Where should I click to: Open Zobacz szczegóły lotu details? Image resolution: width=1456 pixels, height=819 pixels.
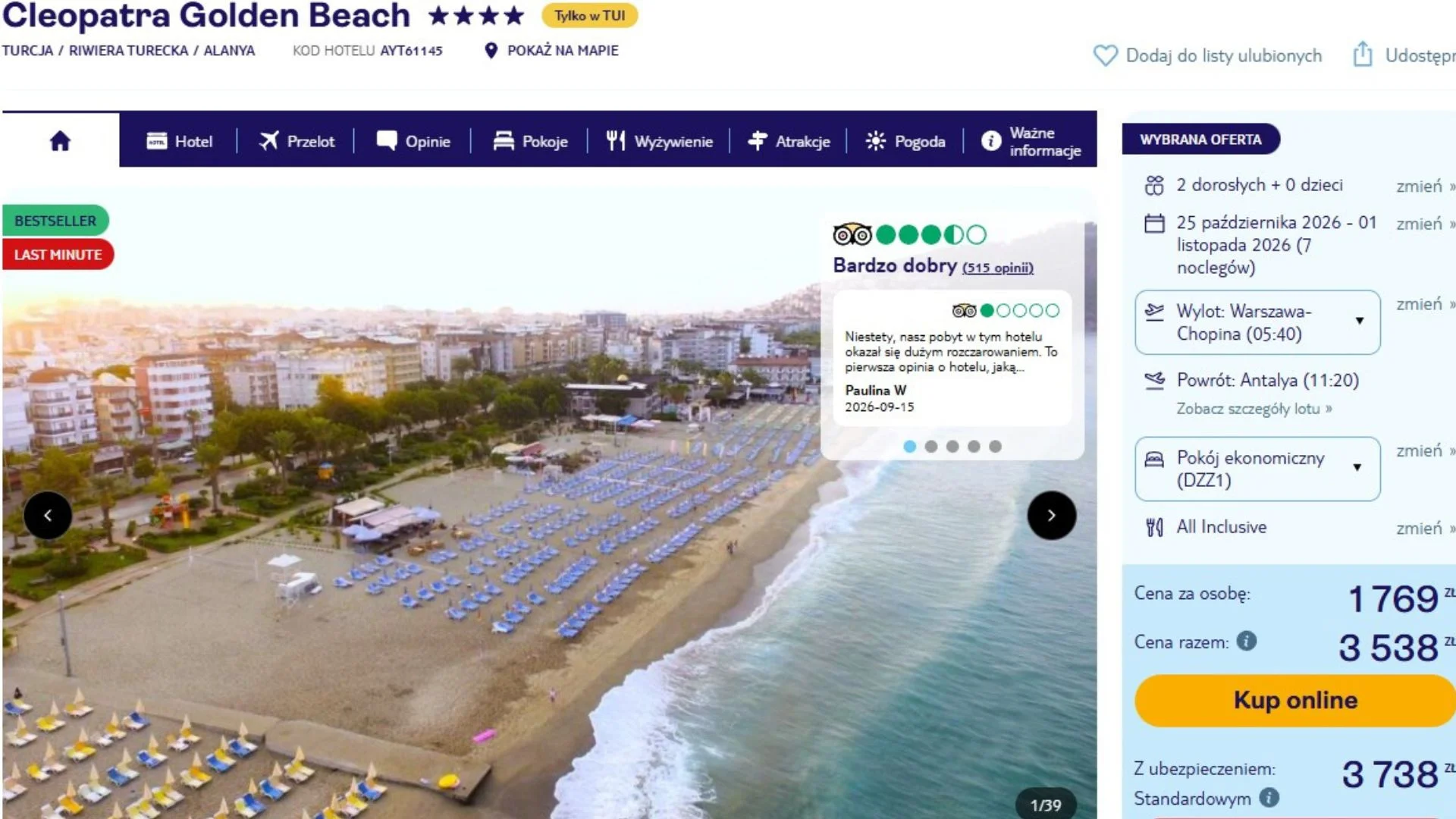tap(1254, 409)
